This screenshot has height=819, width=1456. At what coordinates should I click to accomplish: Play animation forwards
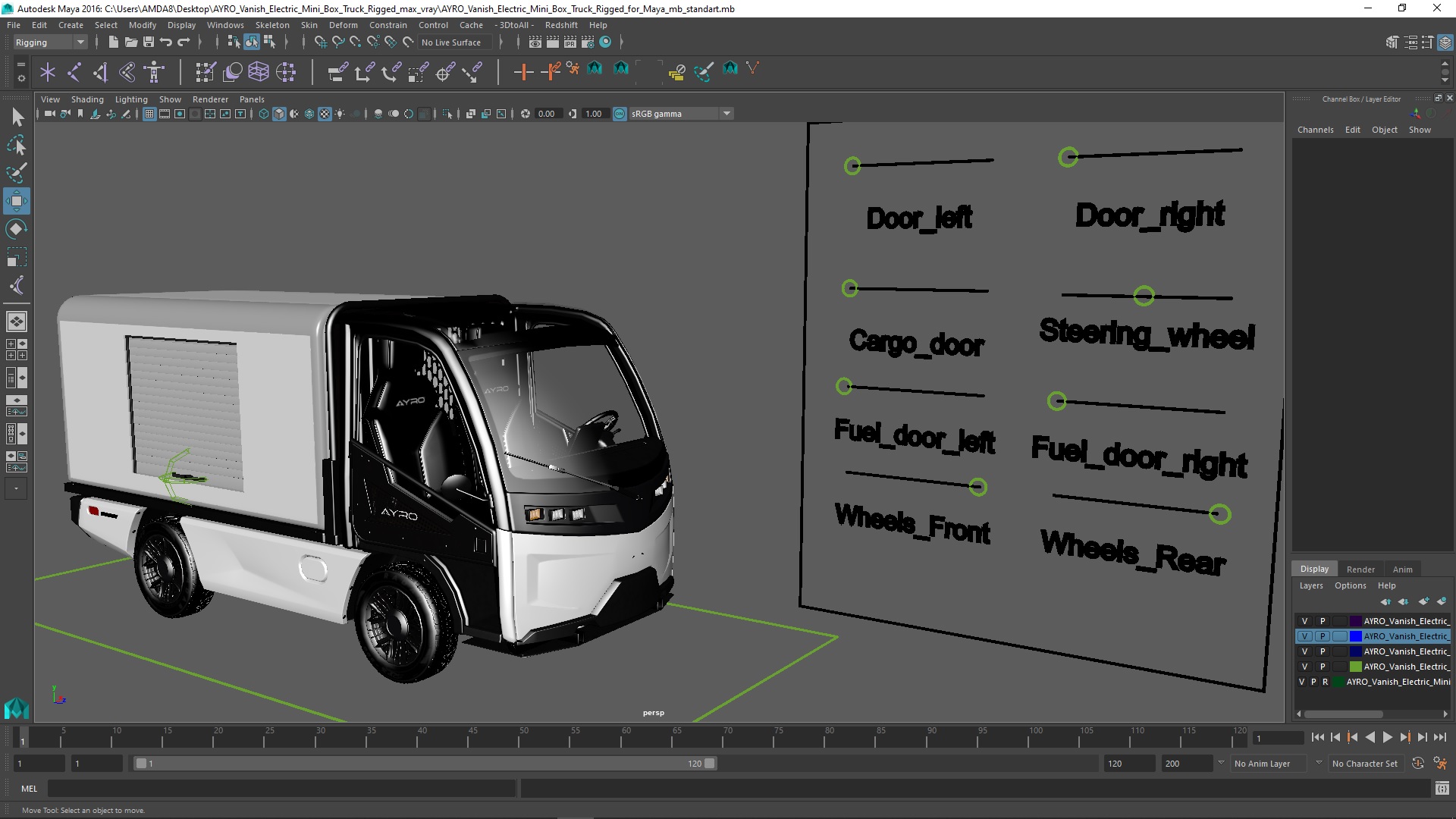1387,737
